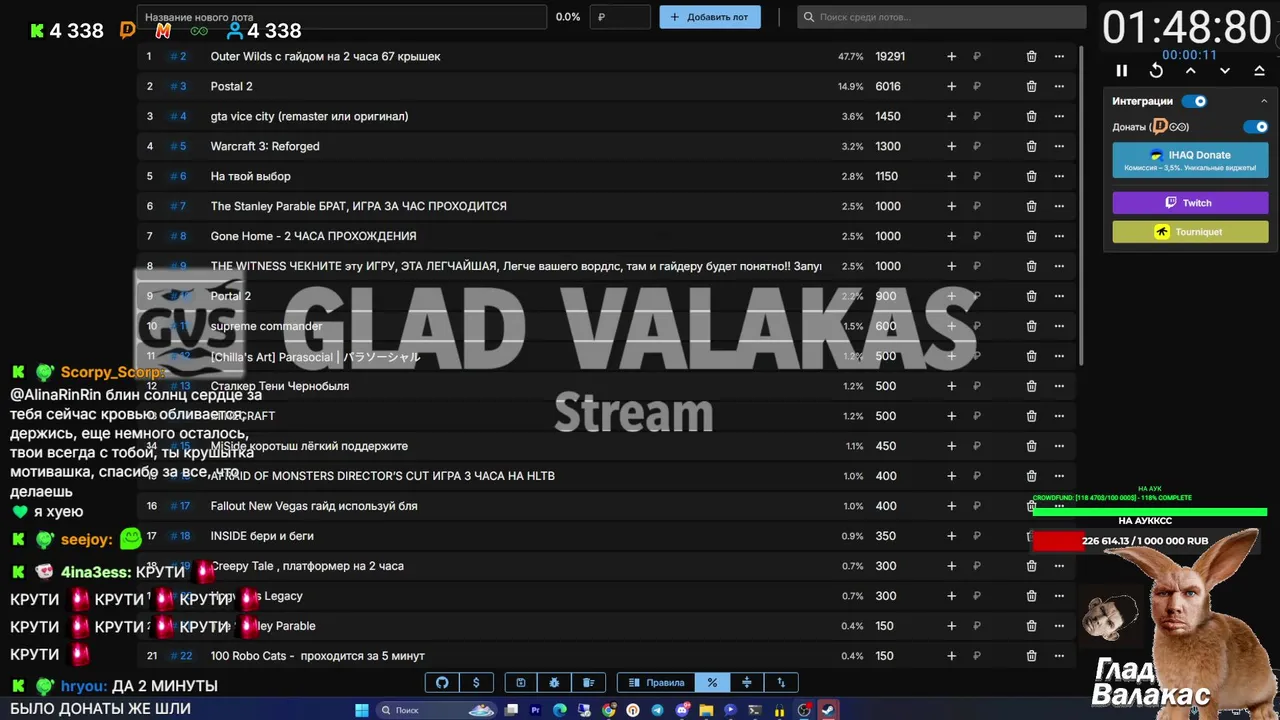This screenshot has height=720, width=1280.
Task: Search among lots field
Action: pos(942,17)
